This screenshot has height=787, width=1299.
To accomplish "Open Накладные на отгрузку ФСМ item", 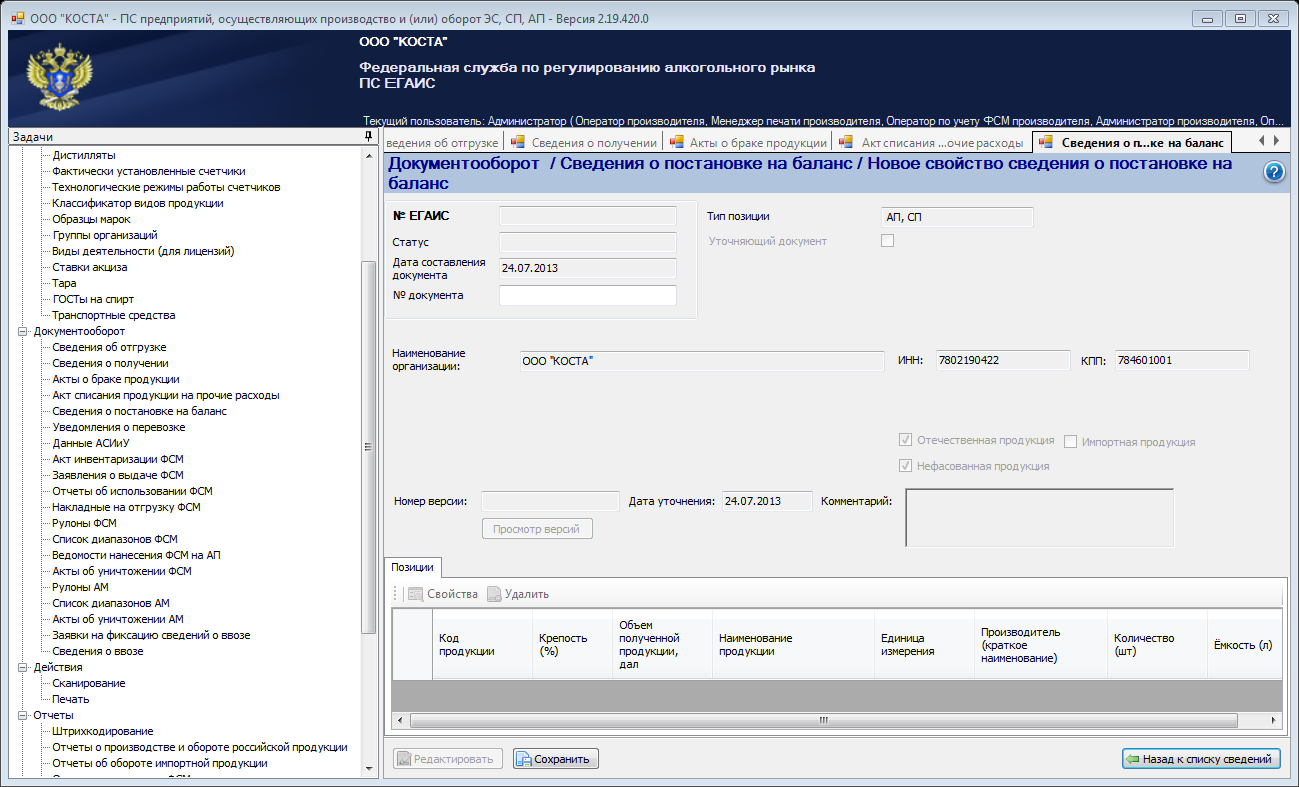I will 126,507.
